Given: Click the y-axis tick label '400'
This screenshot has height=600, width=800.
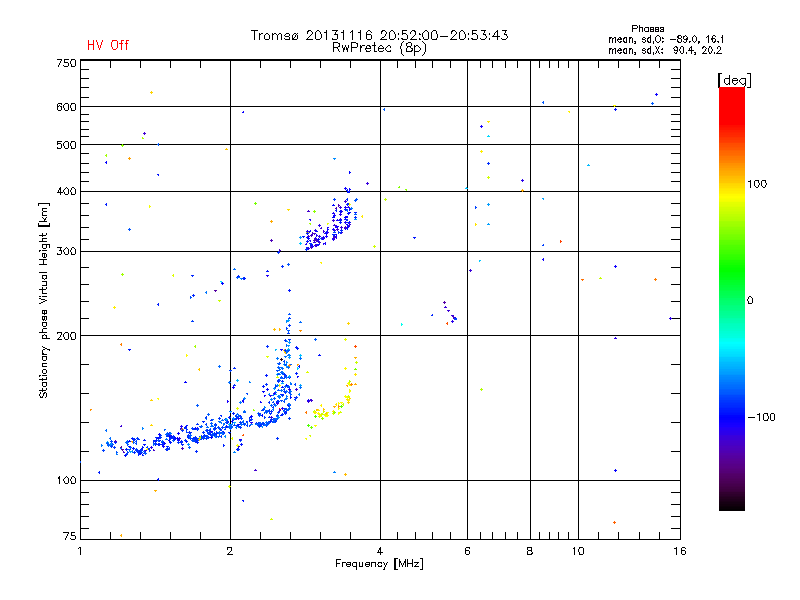Looking at the screenshot, I should 66,191.
